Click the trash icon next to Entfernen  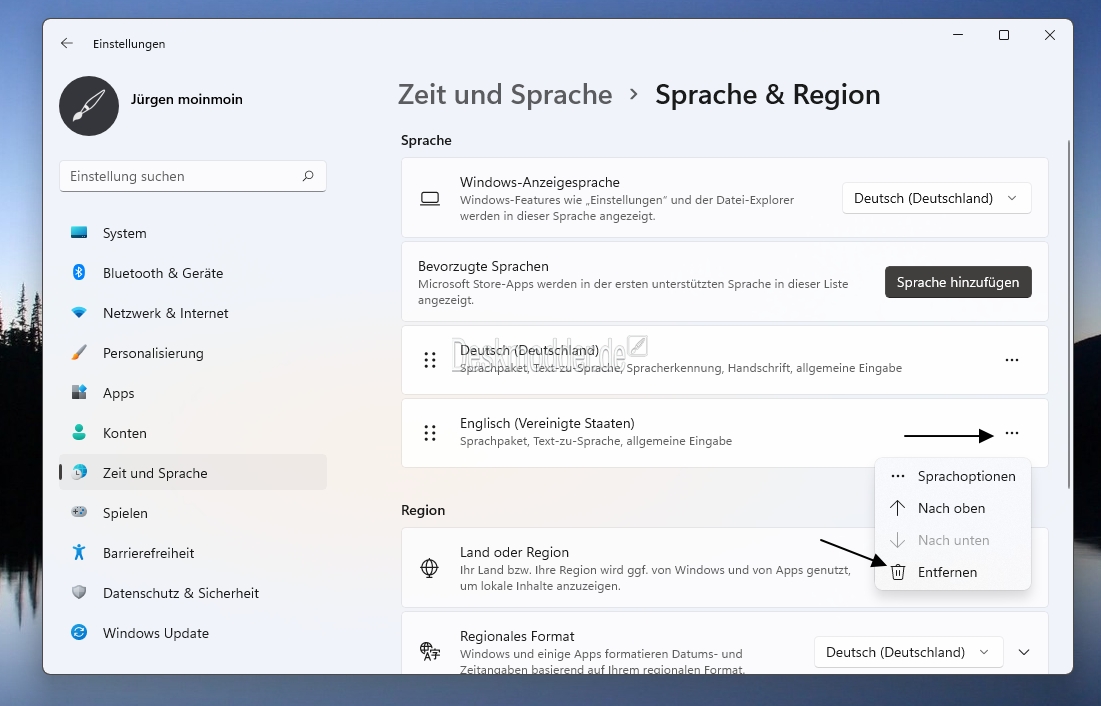tap(897, 573)
